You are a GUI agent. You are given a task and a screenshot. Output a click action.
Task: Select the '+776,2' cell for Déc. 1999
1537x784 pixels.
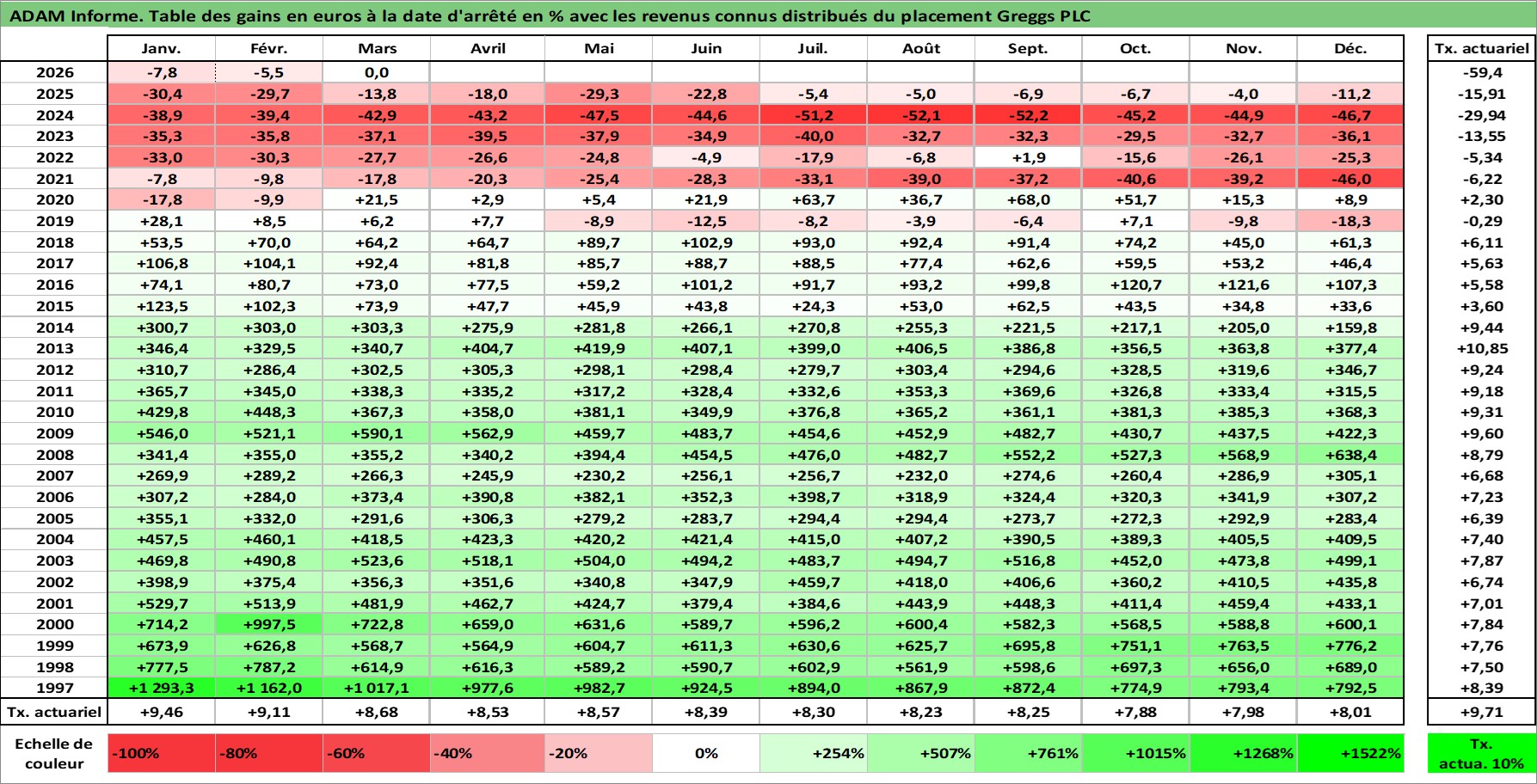[x=1350, y=646]
